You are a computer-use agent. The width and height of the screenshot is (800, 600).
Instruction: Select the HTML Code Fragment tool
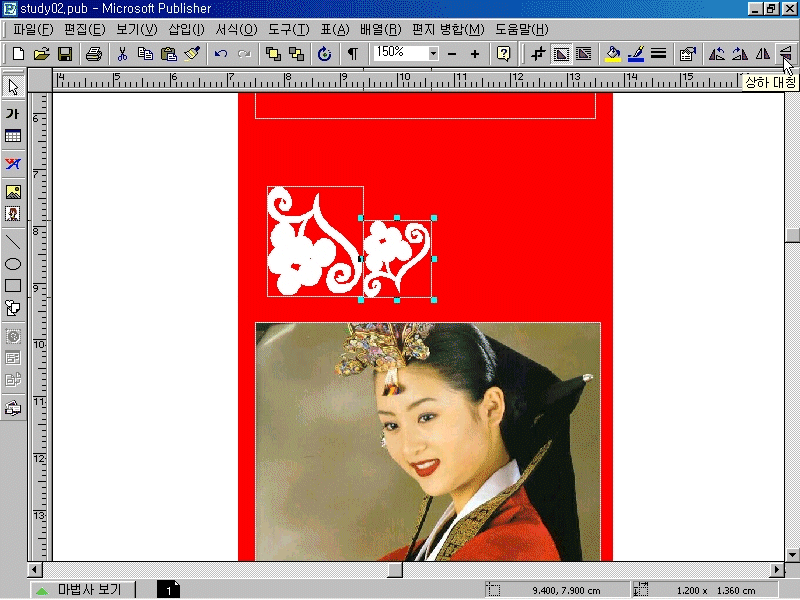13,380
